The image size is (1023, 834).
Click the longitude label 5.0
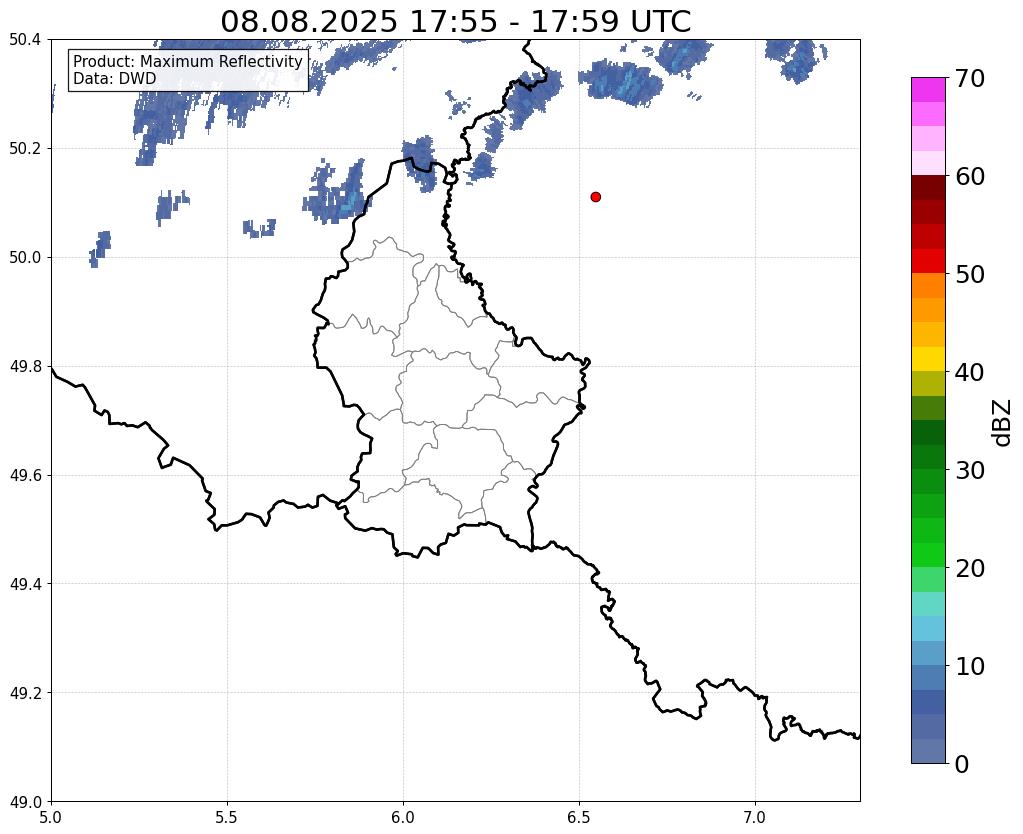click(51, 817)
